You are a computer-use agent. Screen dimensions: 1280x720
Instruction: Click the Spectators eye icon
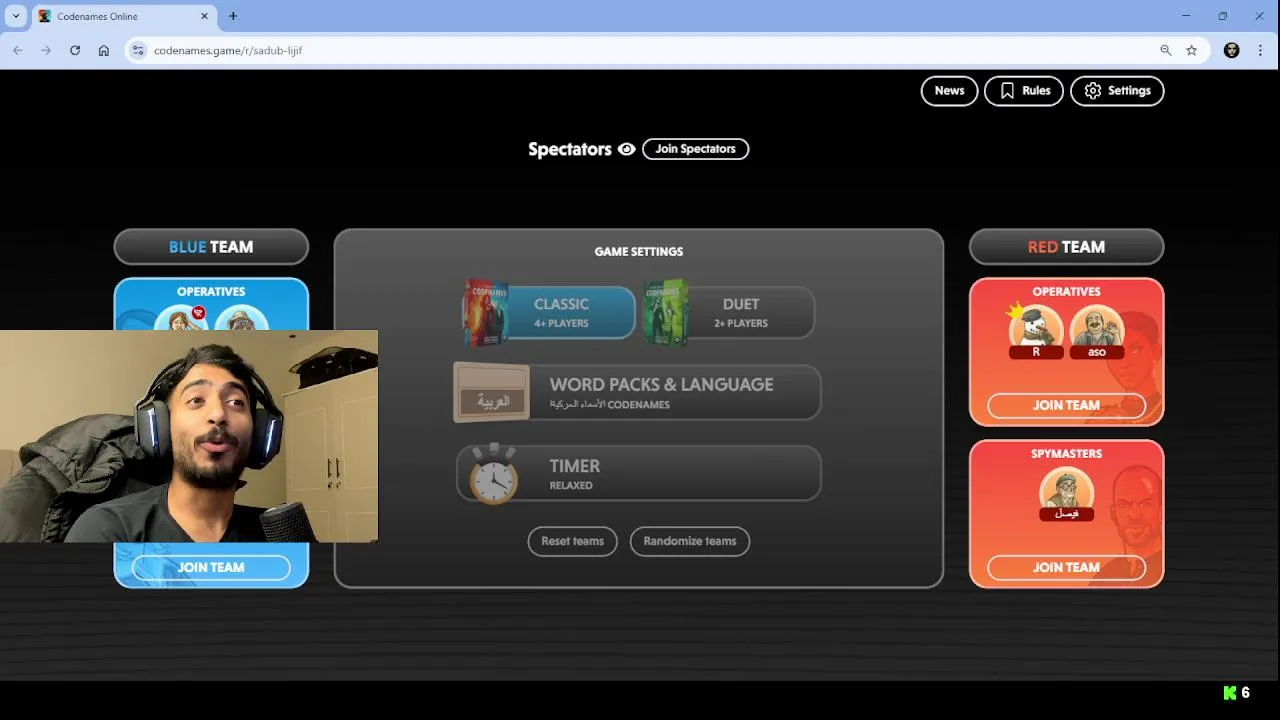627,149
